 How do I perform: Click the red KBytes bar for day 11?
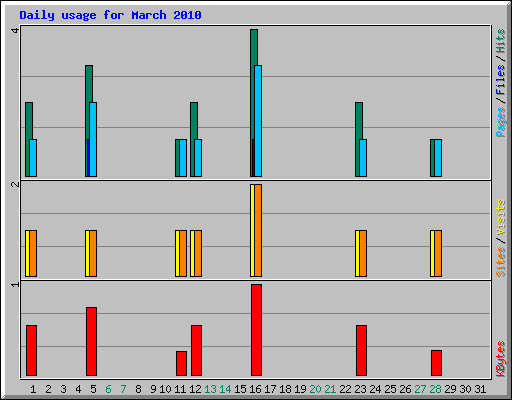tap(181, 363)
